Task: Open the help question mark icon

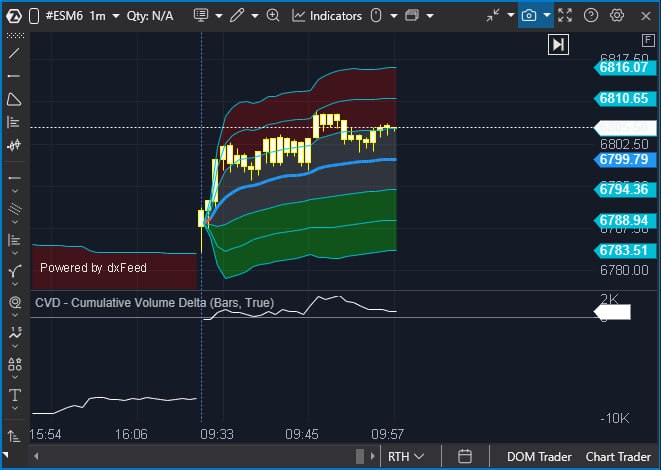Action: 591,16
